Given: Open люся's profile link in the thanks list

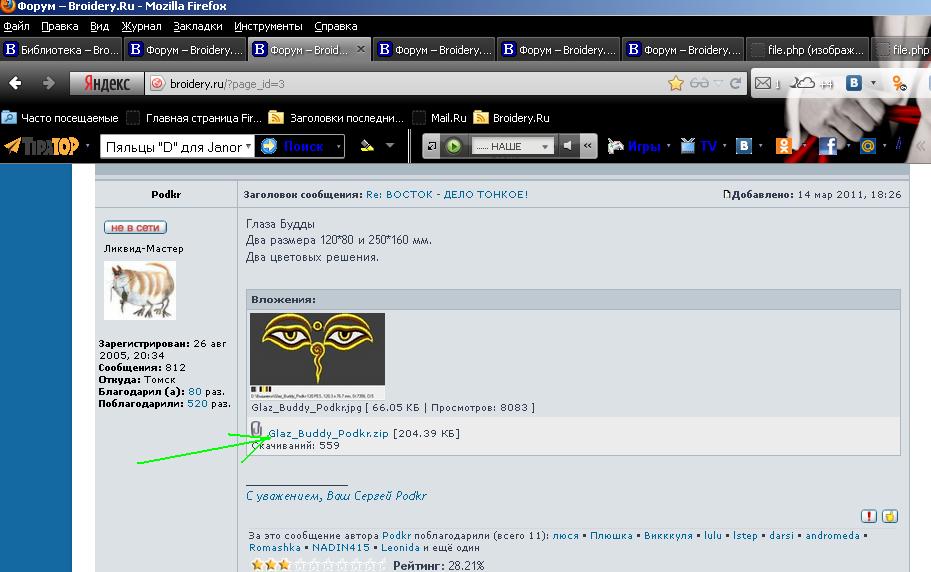Looking at the screenshot, I should click(x=565, y=536).
